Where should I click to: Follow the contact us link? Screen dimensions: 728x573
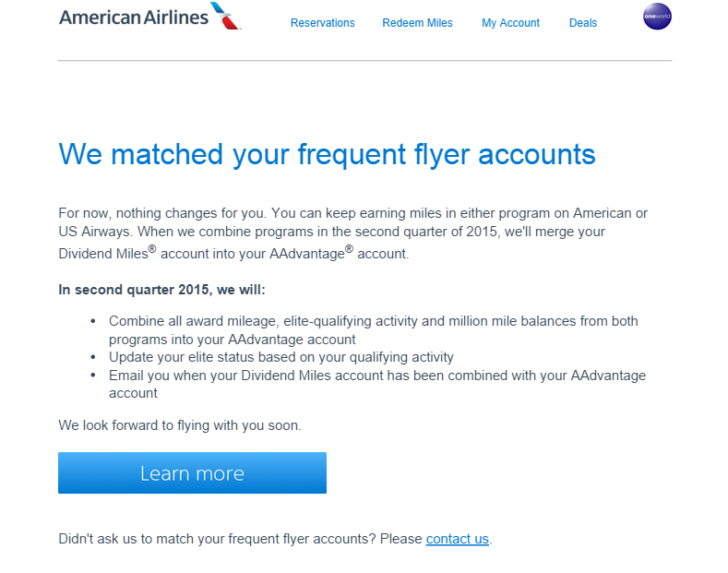(457, 539)
